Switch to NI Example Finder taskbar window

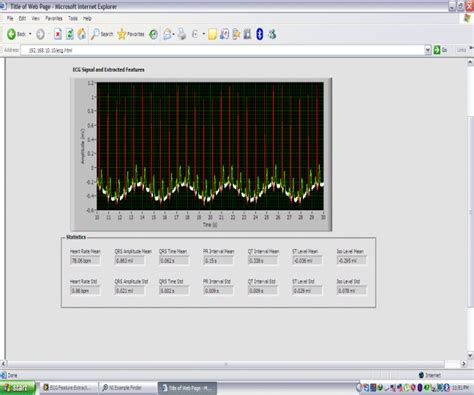128,388
